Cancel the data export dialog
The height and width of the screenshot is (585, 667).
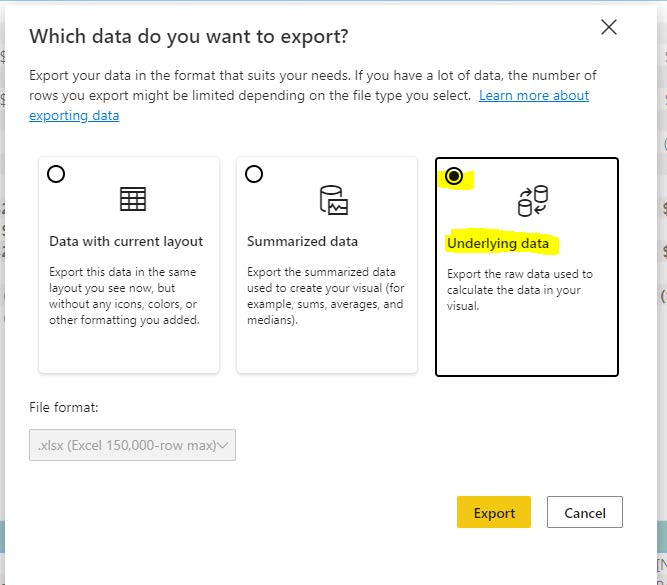tap(584, 512)
